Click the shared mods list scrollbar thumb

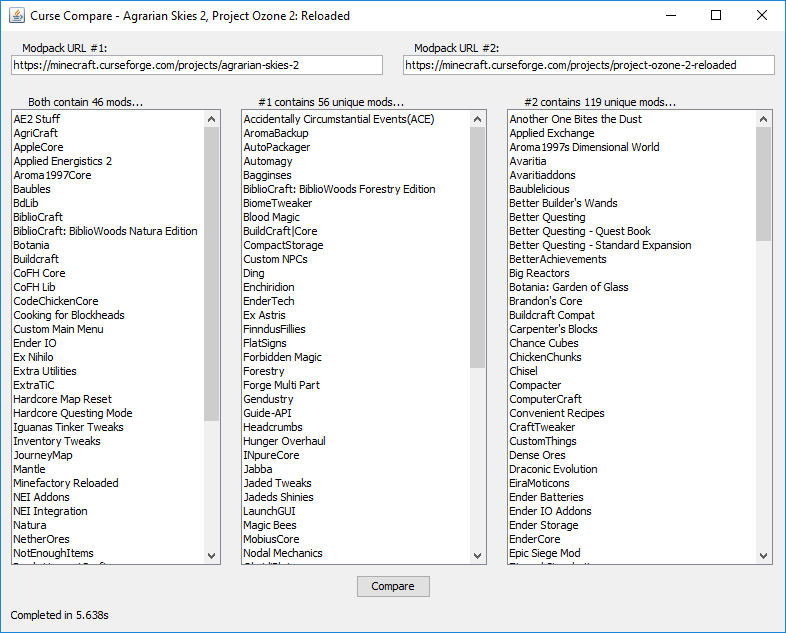coord(212,274)
